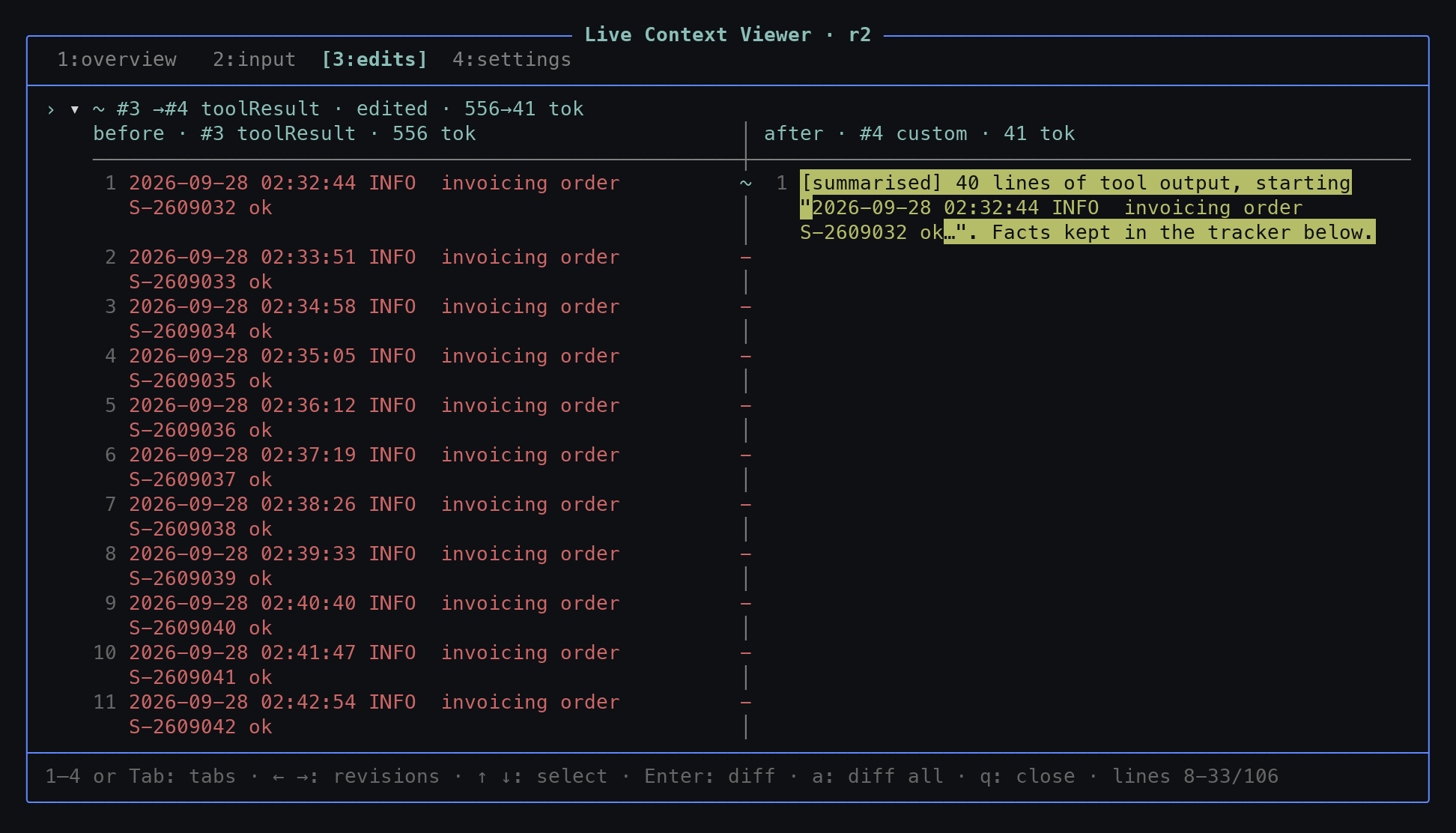
Task: Click the '↑ ↓: select' hint
Action: click(542, 776)
